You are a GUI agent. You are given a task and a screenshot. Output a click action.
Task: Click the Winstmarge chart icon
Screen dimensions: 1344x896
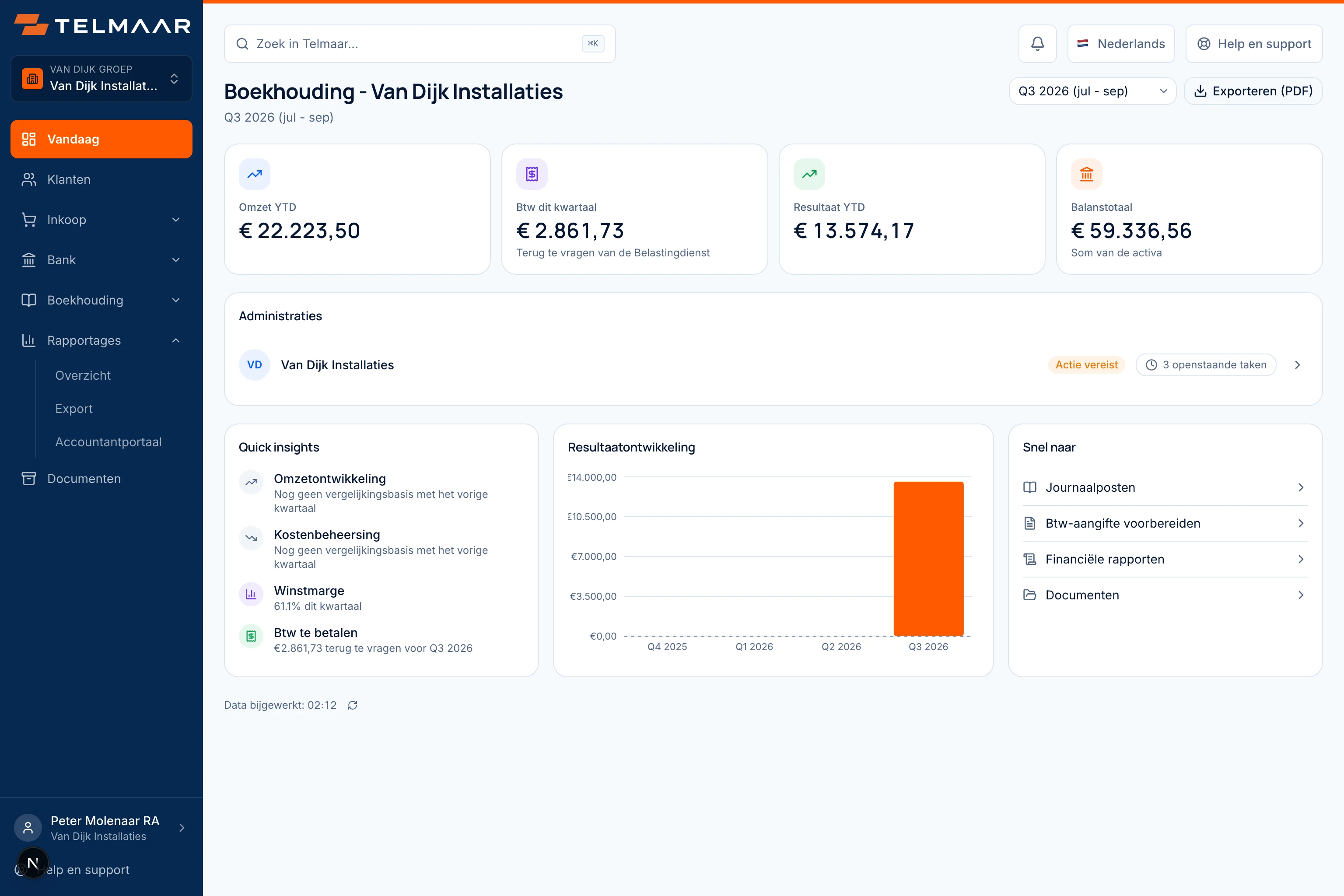point(251,594)
